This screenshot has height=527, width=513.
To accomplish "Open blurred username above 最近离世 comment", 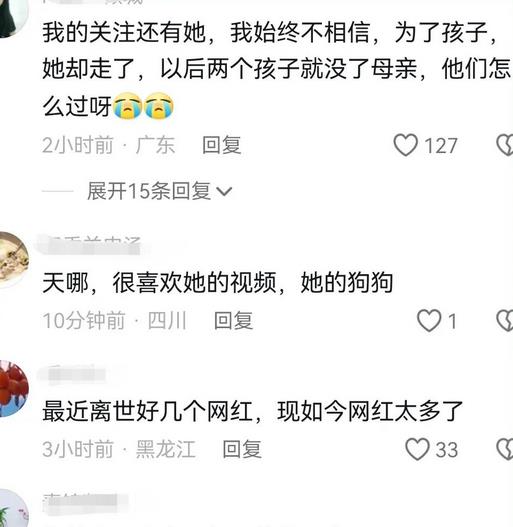I will tap(75, 374).
